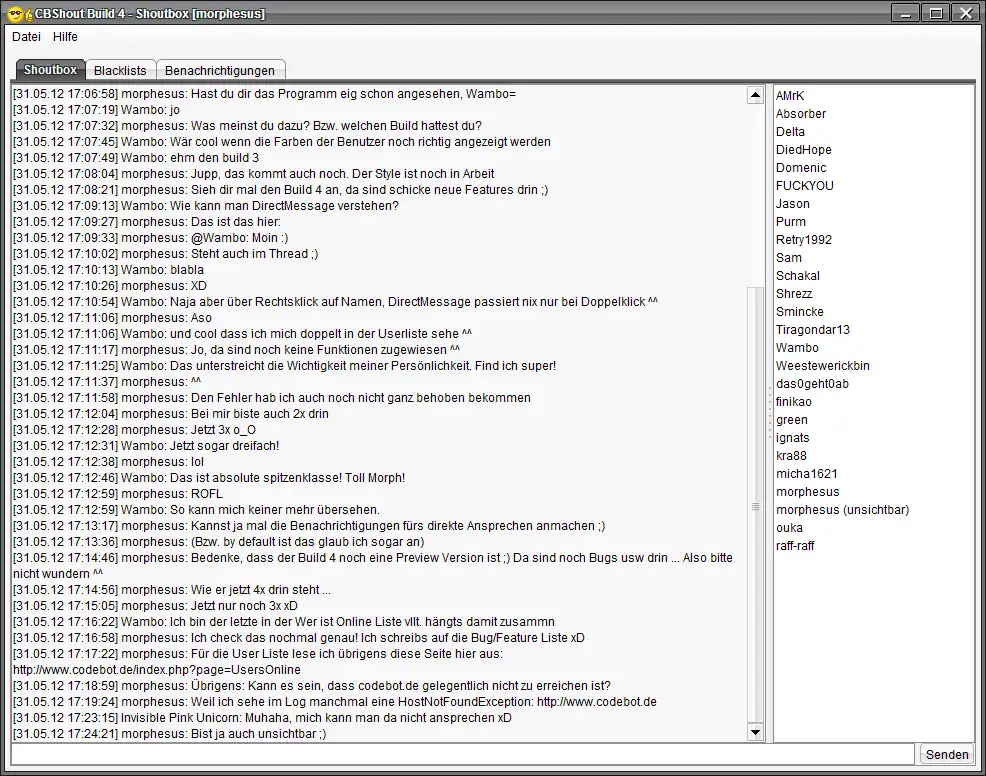Close the CBShout window

coord(966,13)
